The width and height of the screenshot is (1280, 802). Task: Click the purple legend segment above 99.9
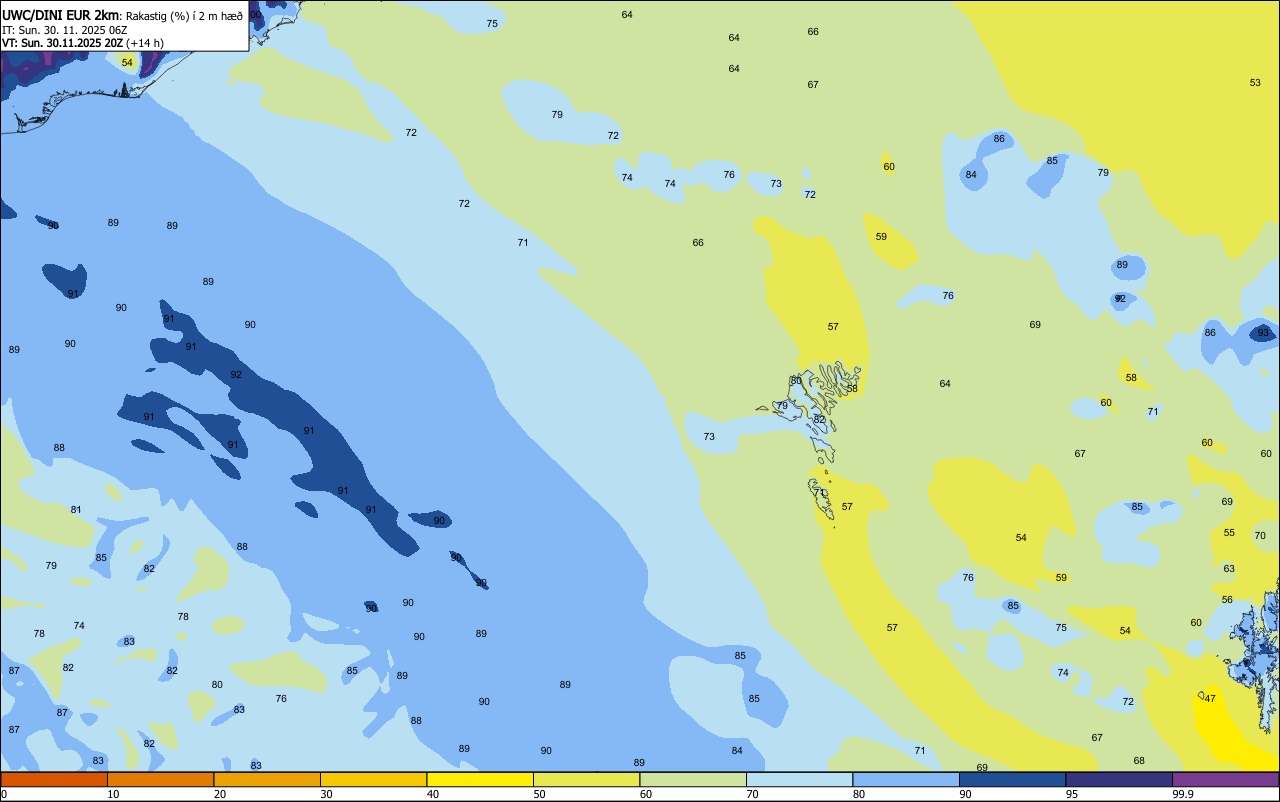1225,779
